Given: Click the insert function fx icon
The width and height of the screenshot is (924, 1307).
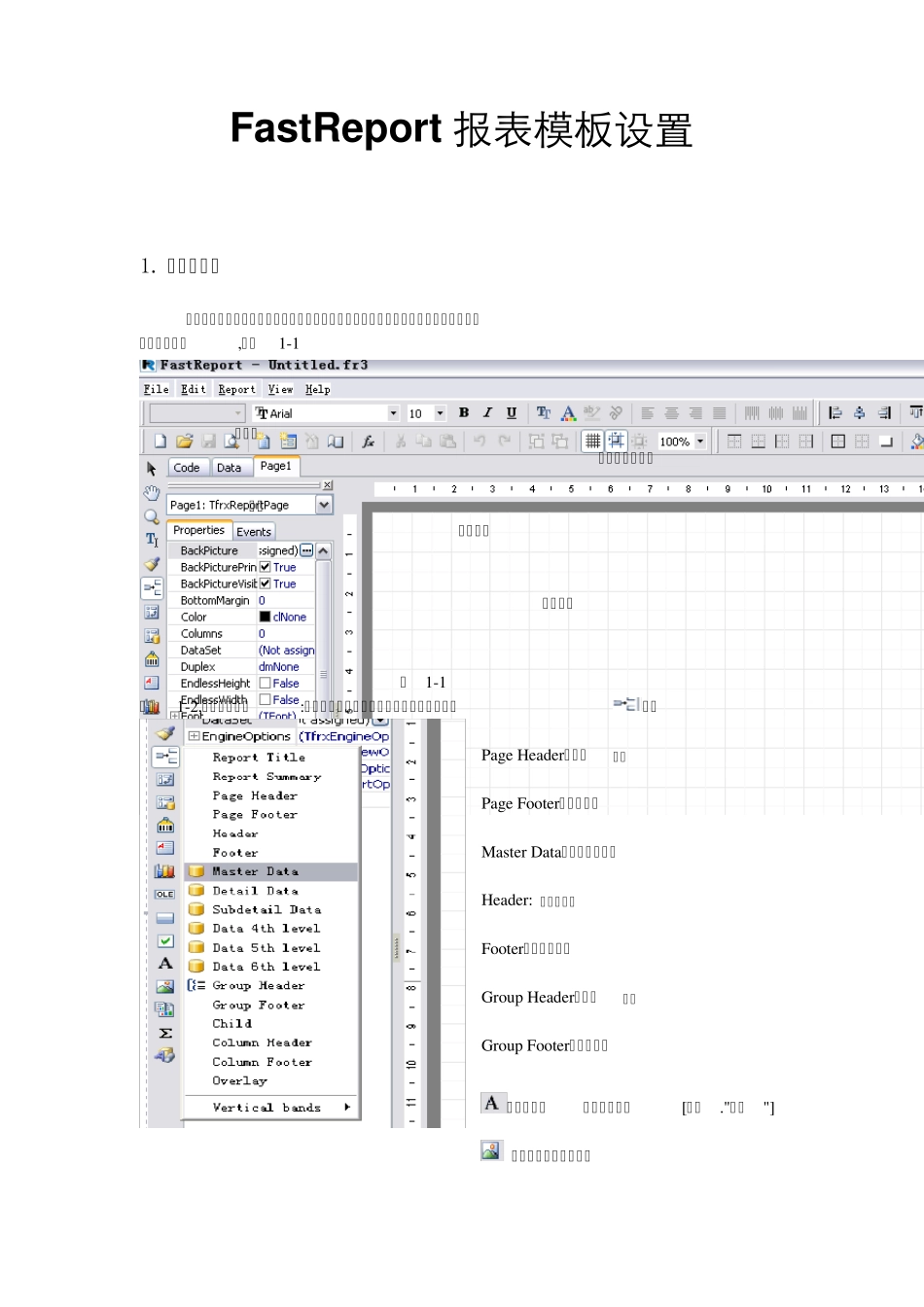Looking at the screenshot, I should [368, 442].
